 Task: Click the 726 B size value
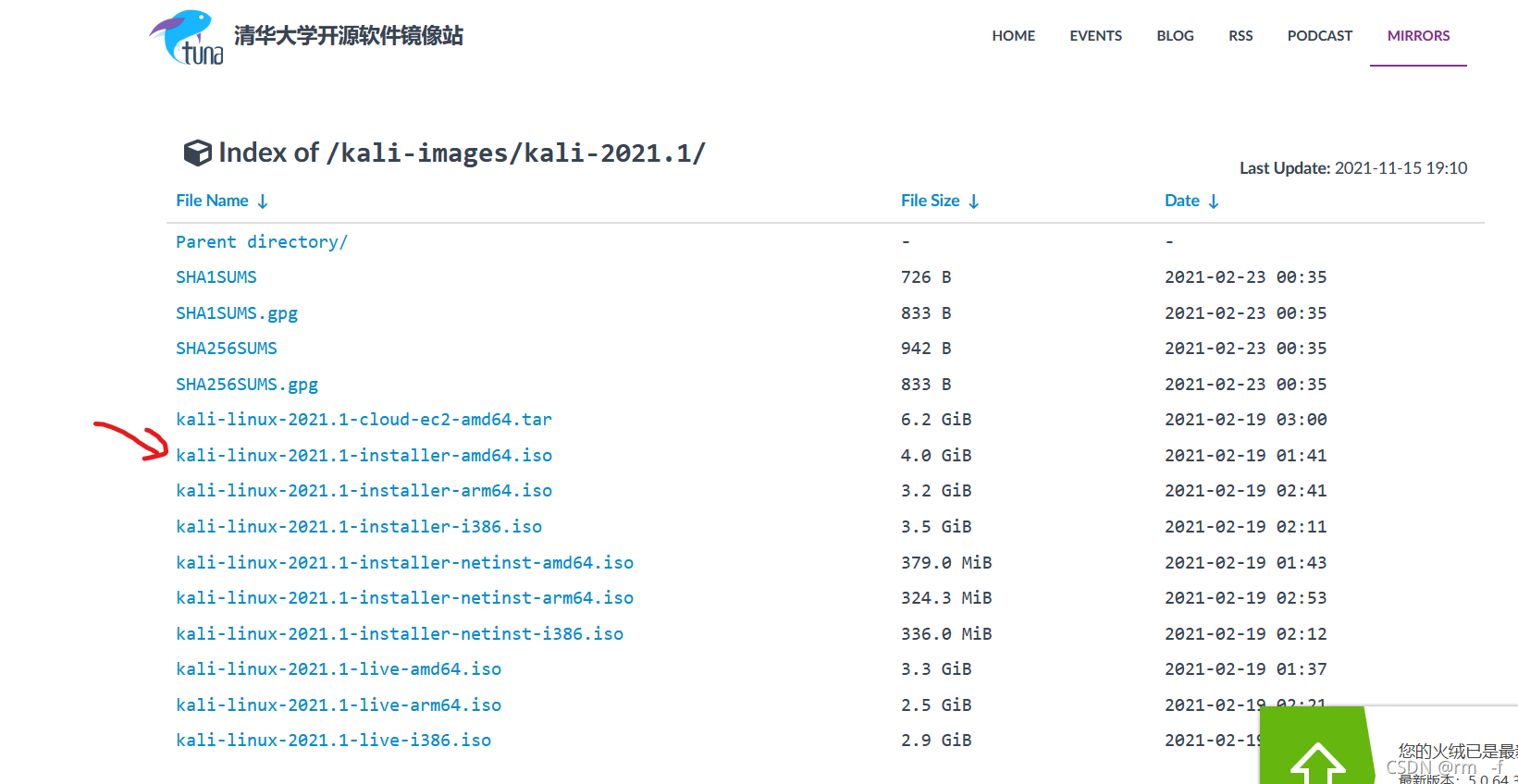[x=926, y=277]
